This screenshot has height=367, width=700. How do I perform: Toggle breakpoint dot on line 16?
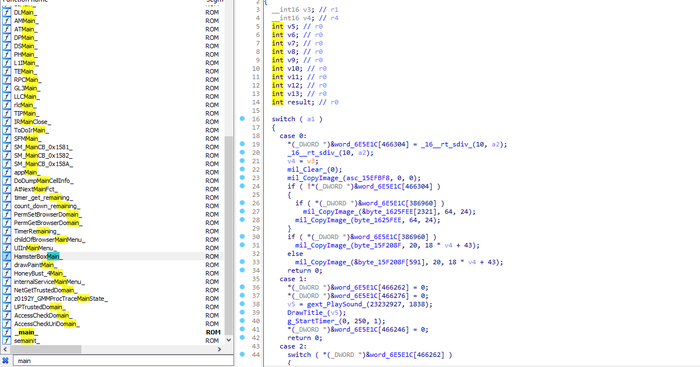click(x=242, y=119)
